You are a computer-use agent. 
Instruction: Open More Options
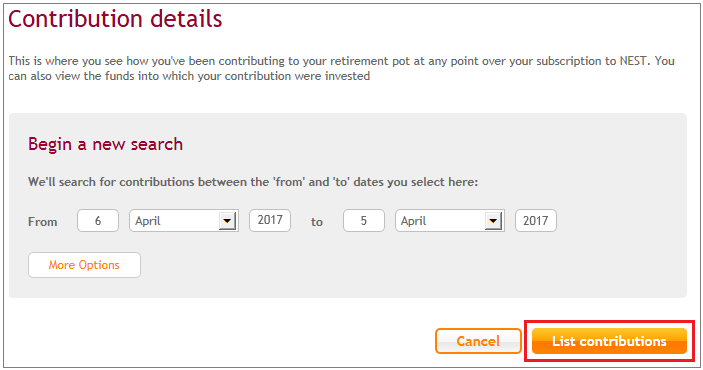[x=84, y=265]
